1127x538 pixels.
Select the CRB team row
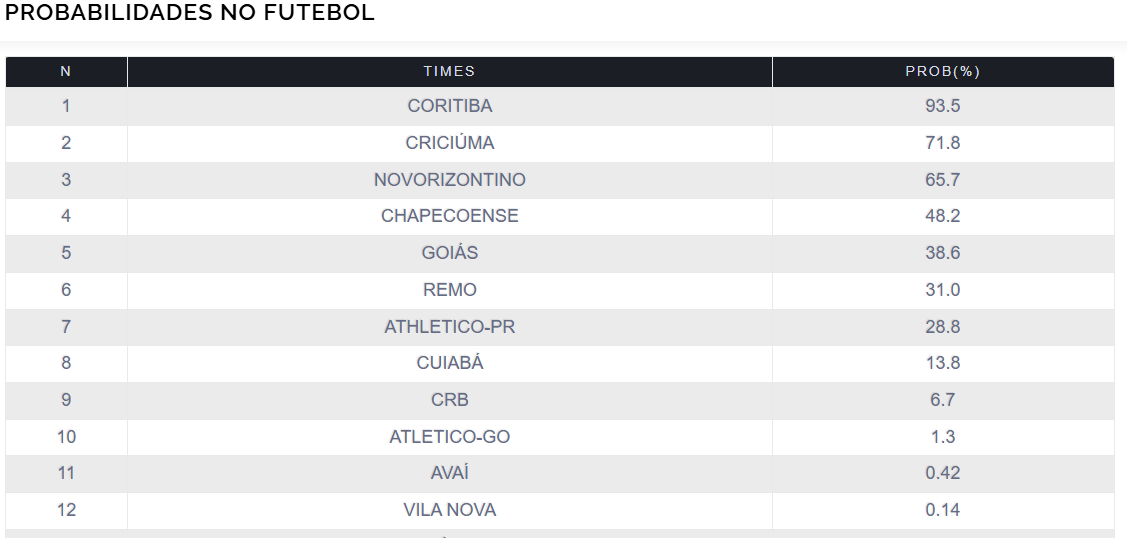pyautogui.click(x=449, y=400)
